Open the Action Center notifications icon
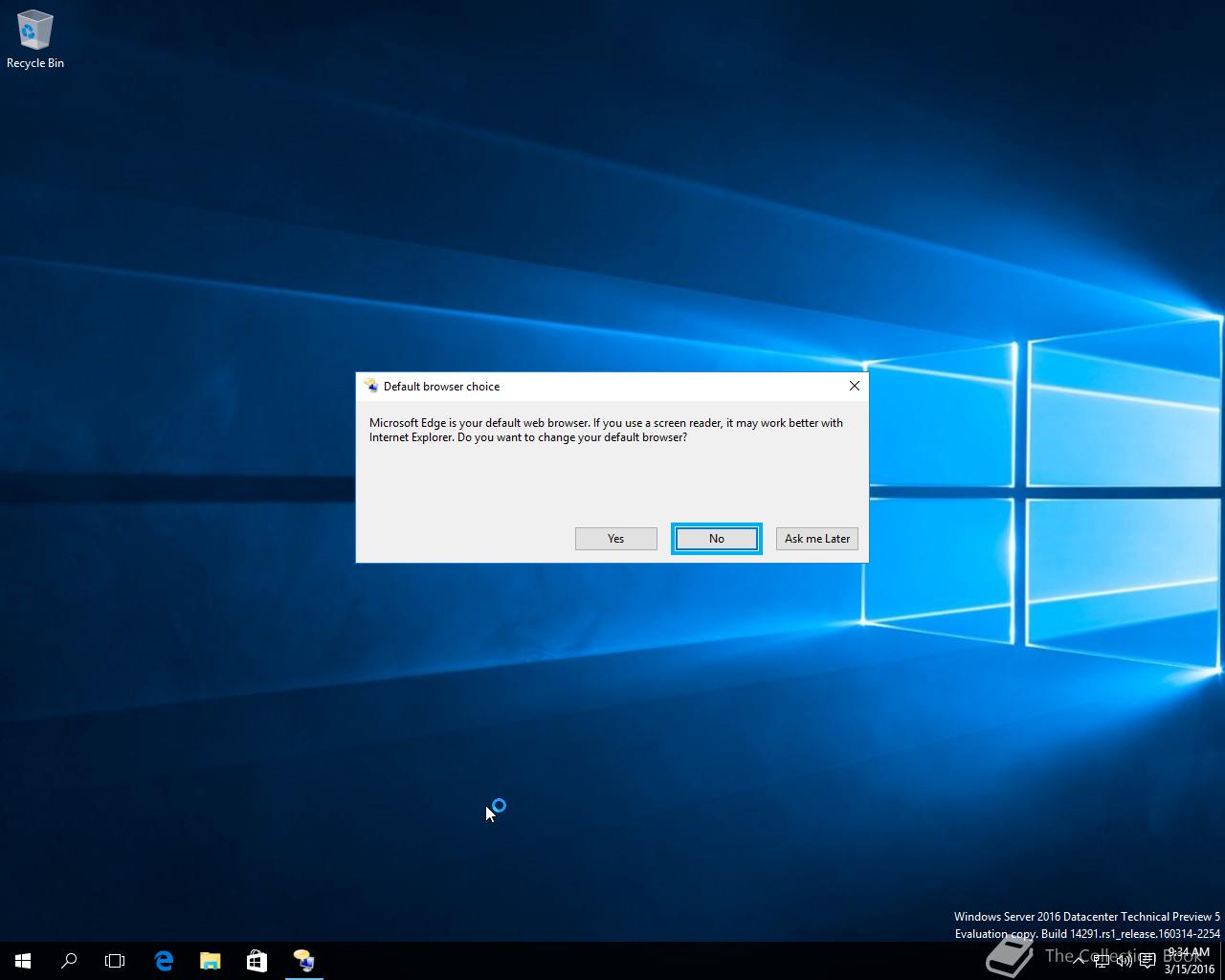This screenshot has height=980, width=1225. point(1147,961)
